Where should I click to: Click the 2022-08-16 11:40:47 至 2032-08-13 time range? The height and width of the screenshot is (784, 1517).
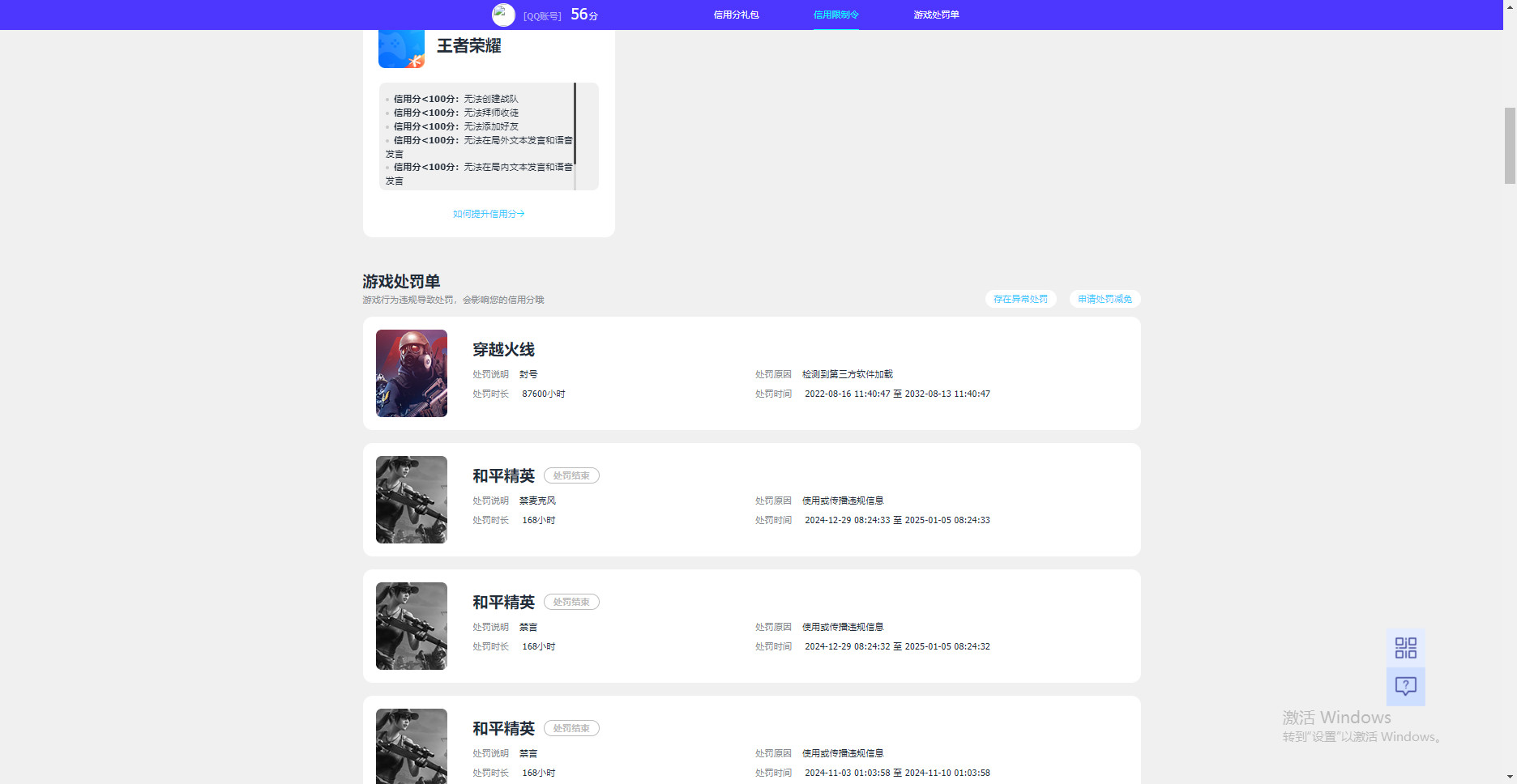[897, 394]
